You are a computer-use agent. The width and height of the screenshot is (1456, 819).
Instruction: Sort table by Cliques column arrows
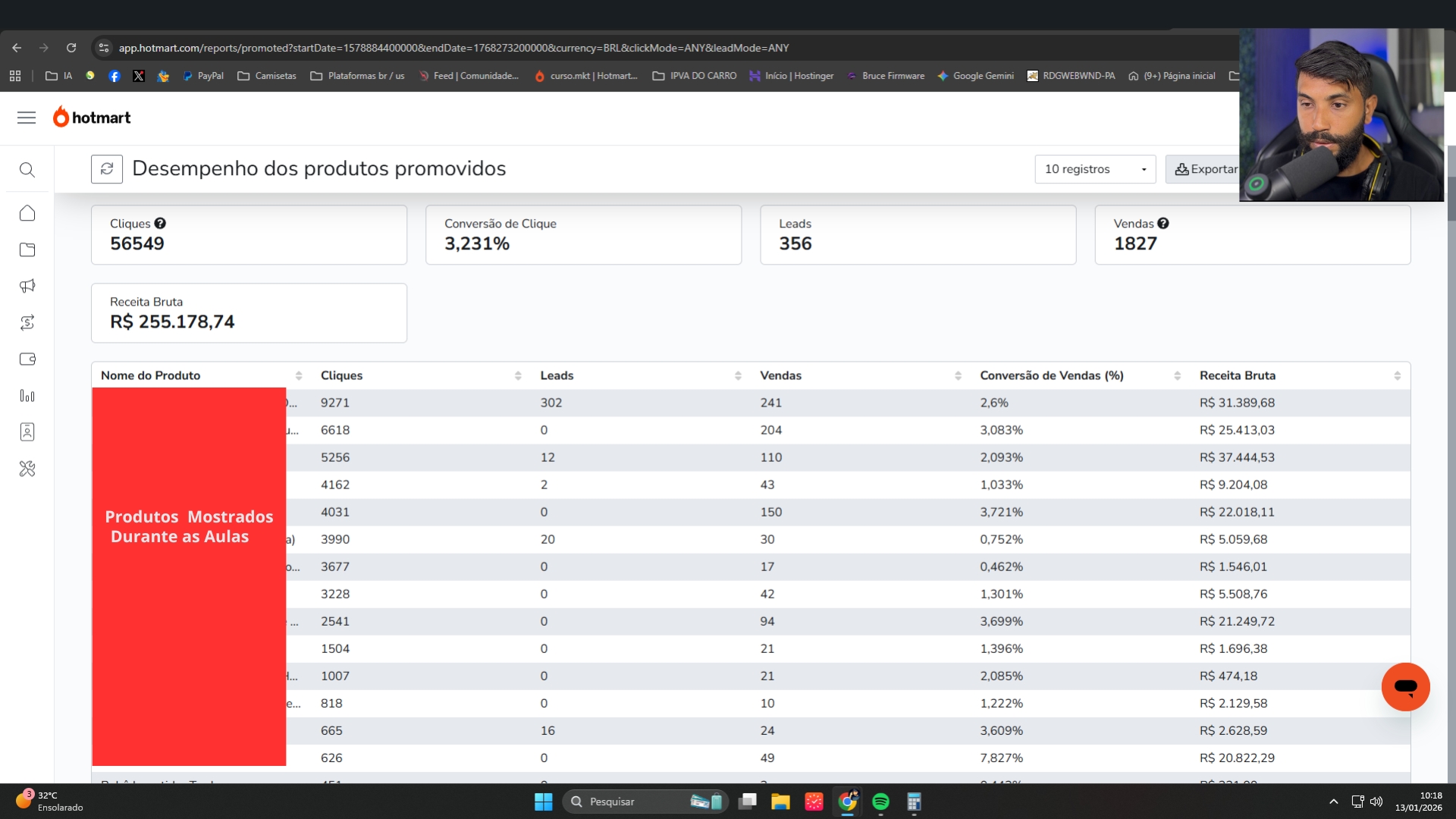518,376
